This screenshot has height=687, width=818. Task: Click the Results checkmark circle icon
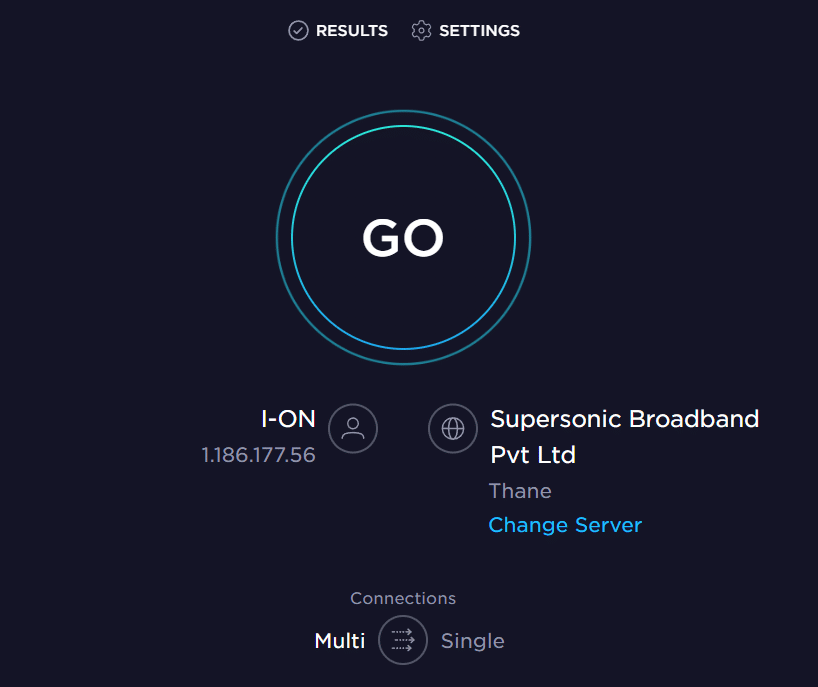coord(298,31)
